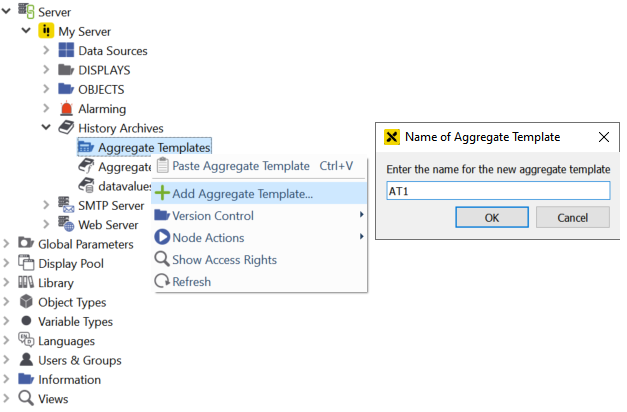Expand the Alarming node
627x412 pixels.
(x=46, y=108)
